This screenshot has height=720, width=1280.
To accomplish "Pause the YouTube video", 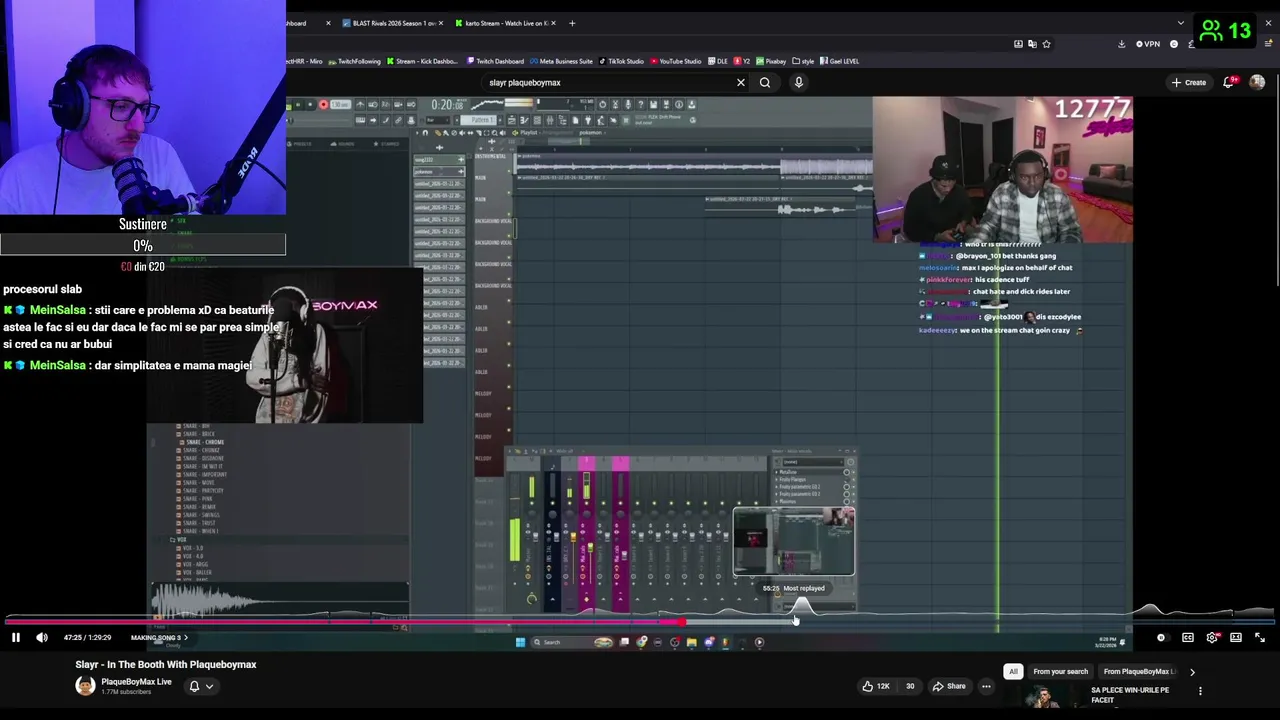I will (x=15, y=638).
